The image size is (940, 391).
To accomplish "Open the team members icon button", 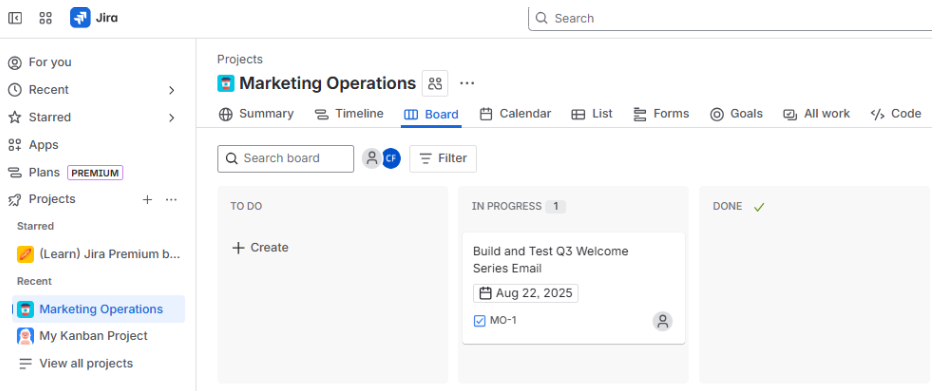I will tap(435, 83).
